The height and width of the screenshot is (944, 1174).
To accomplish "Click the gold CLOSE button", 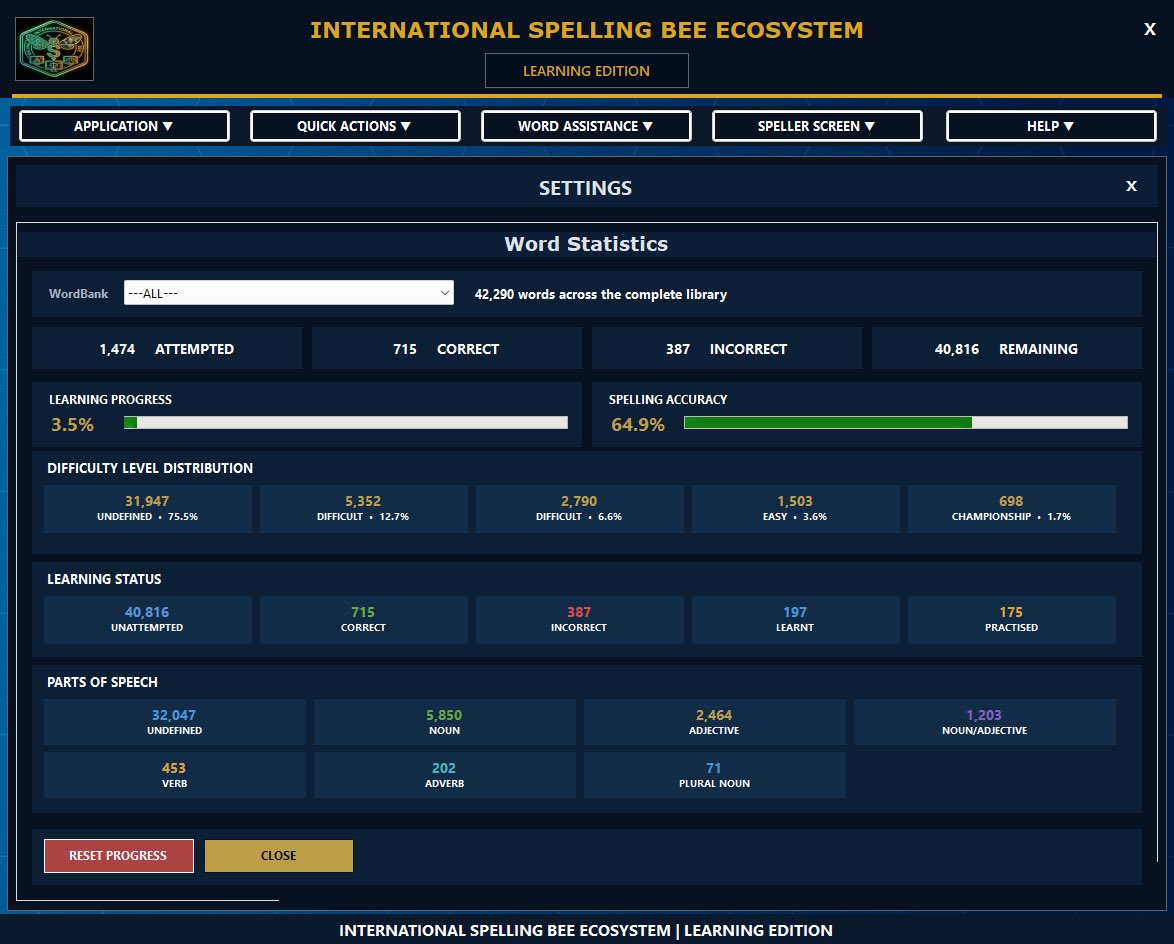I will point(279,856).
